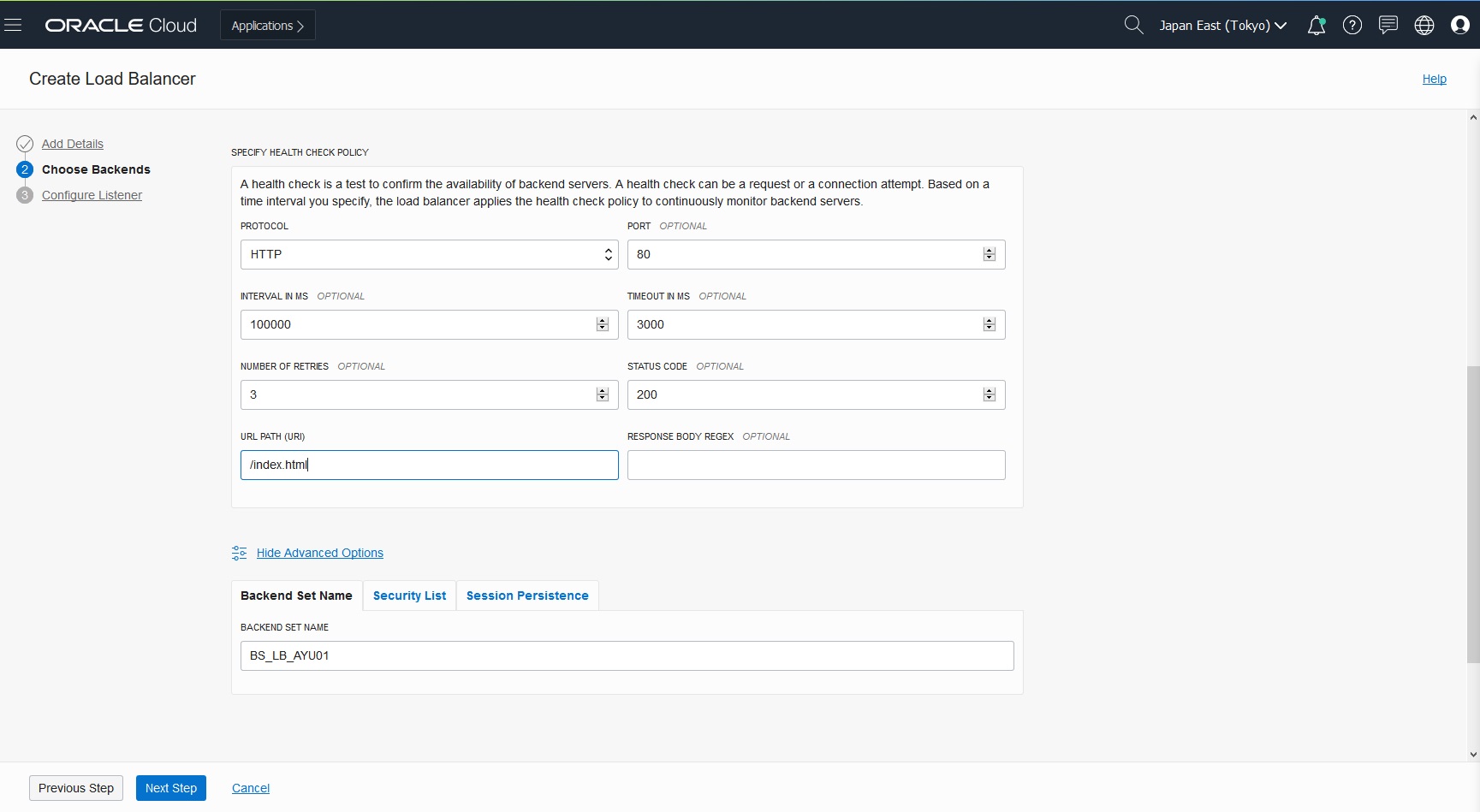
Task: Open the notifications bell
Action: click(1317, 26)
